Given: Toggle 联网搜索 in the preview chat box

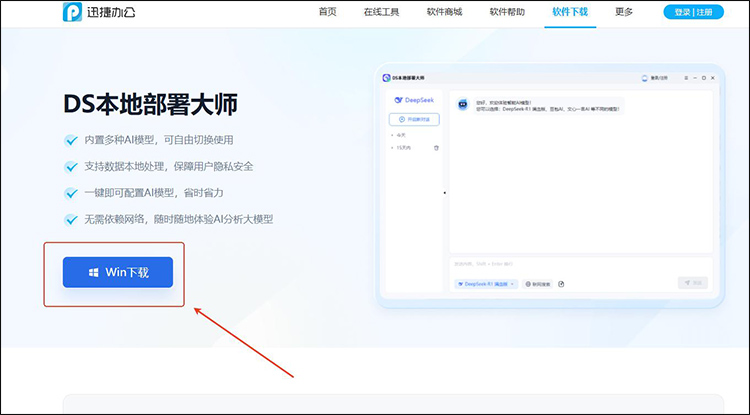Looking at the screenshot, I should (538, 284).
